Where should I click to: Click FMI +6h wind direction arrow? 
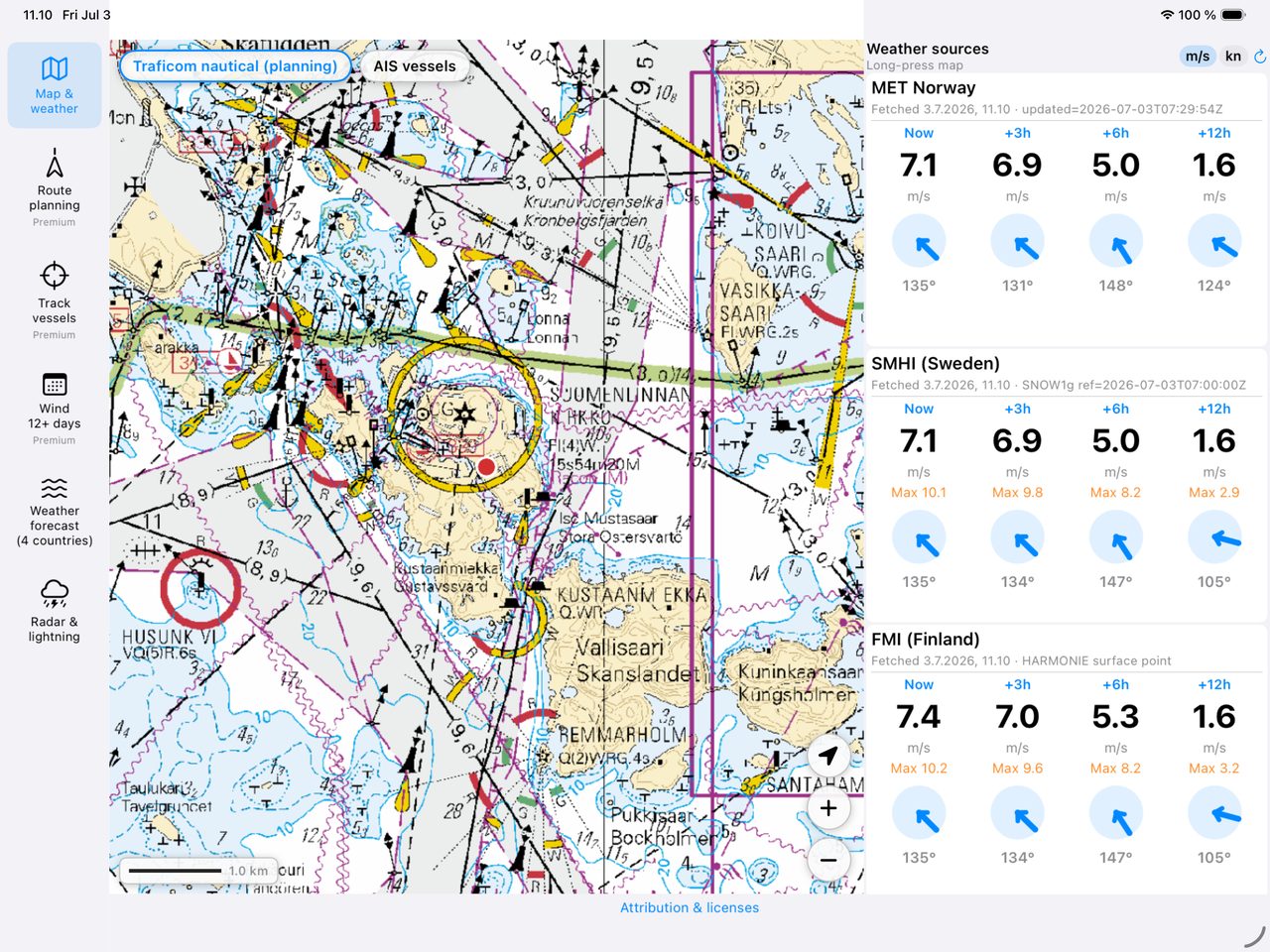coord(1116,814)
